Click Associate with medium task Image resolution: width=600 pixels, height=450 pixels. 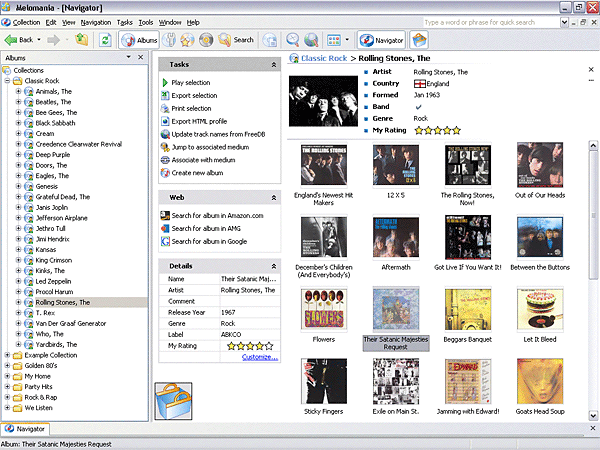pos(203,160)
